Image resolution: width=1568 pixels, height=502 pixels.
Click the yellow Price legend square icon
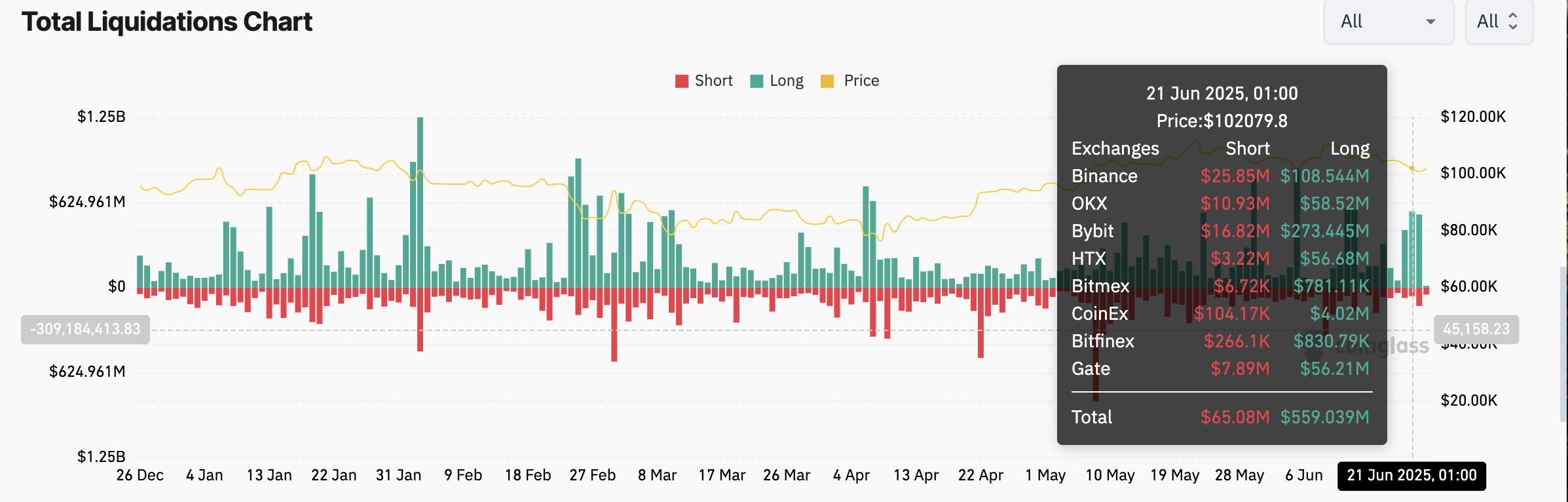coord(827,81)
